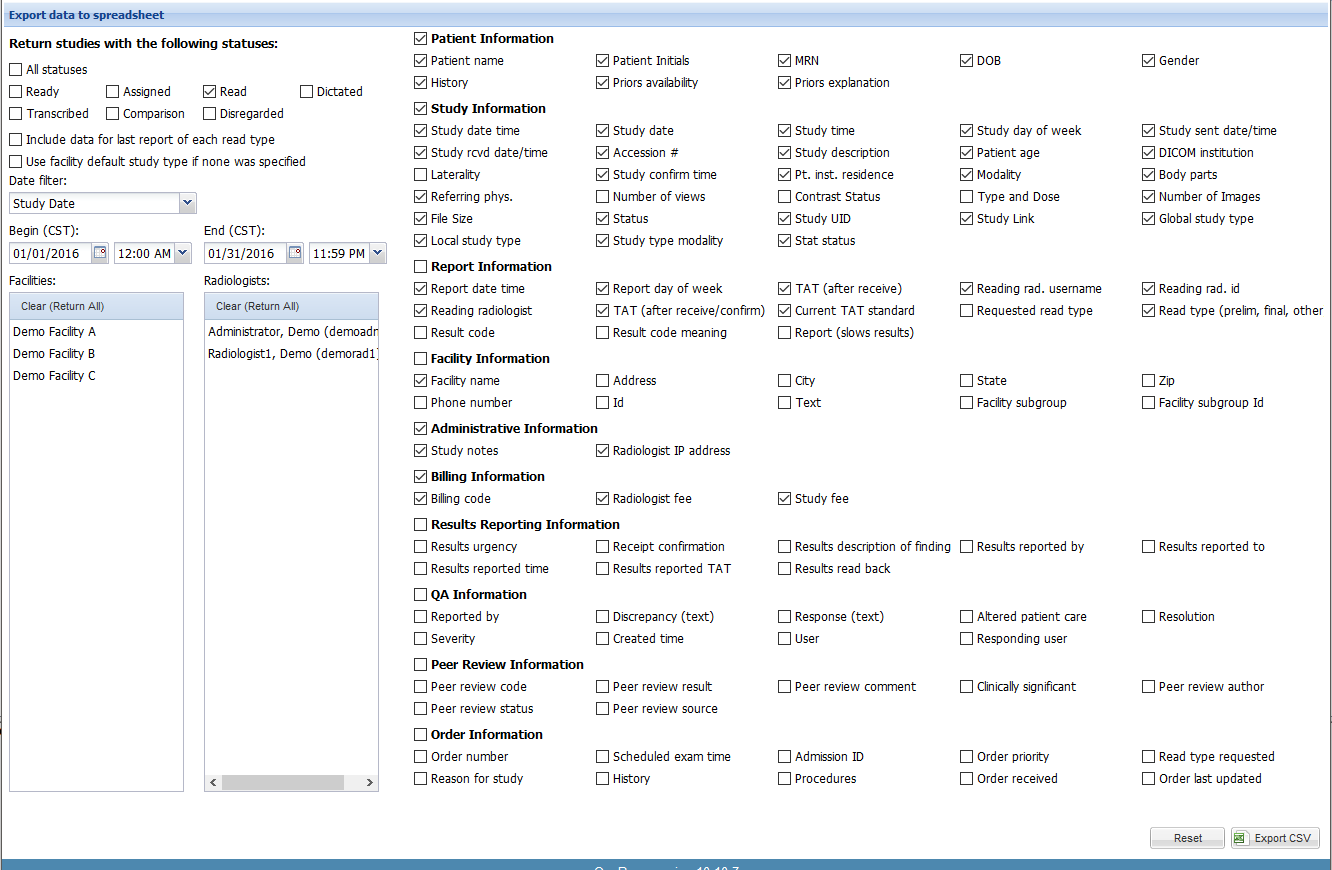Check the Contrast Status checkbox

[x=784, y=197]
